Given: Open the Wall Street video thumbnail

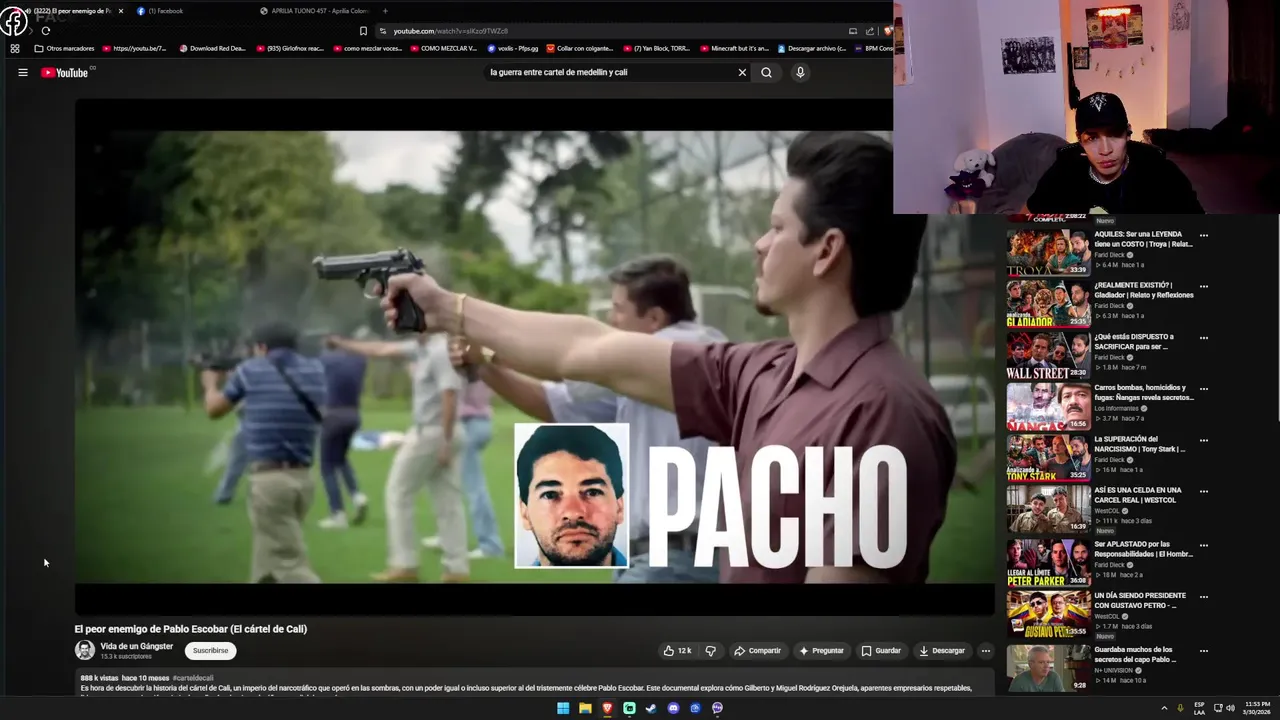Looking at the screenshot, I should (1048, 355).
